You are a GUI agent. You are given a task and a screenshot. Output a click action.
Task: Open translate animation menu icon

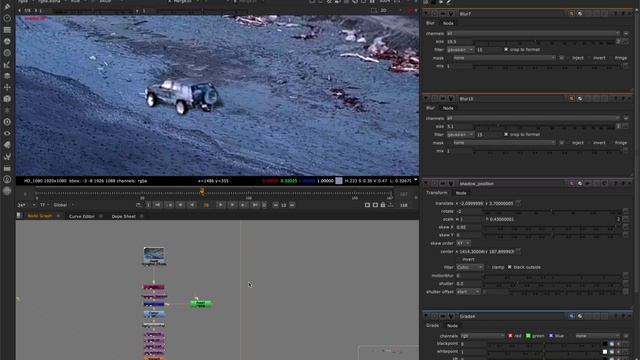click(518, 203)
